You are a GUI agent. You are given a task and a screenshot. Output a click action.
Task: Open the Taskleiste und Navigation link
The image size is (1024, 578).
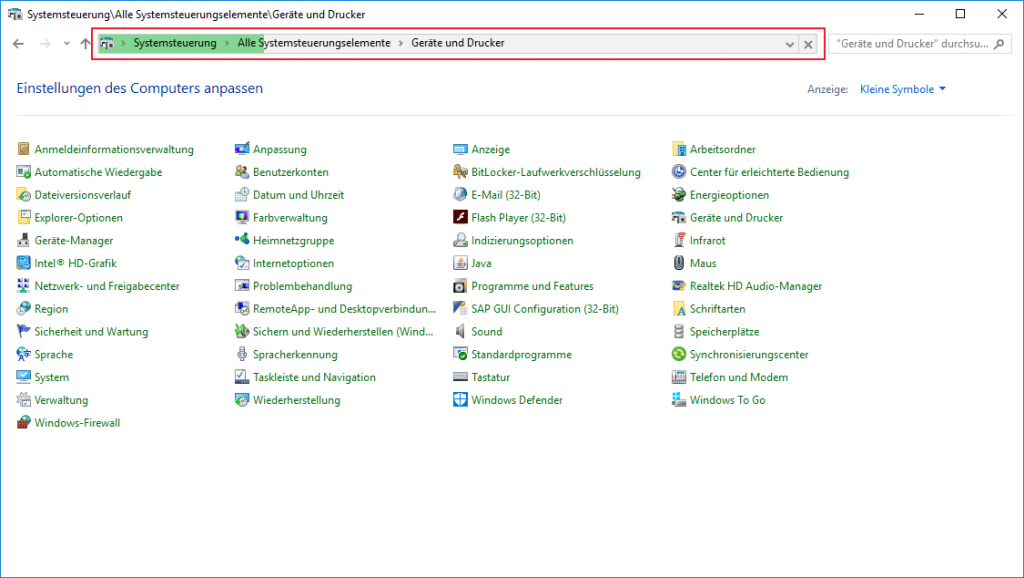314,377
